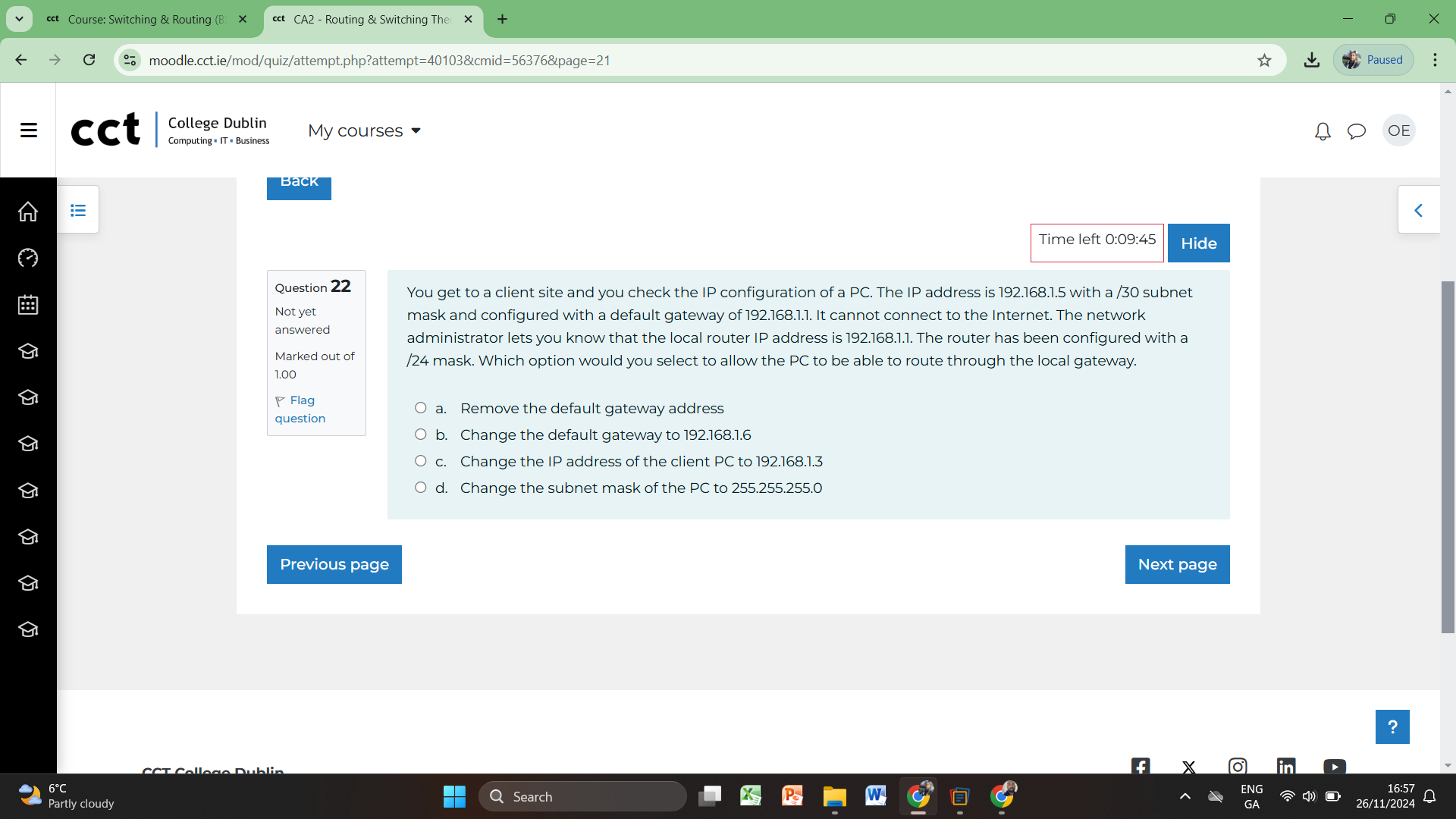Image resolution: width=1456 pixels, height=819 pixels.
Task: Select answer b, Change gateway to 192.168.1.6
Action: [x=420, y=434]
